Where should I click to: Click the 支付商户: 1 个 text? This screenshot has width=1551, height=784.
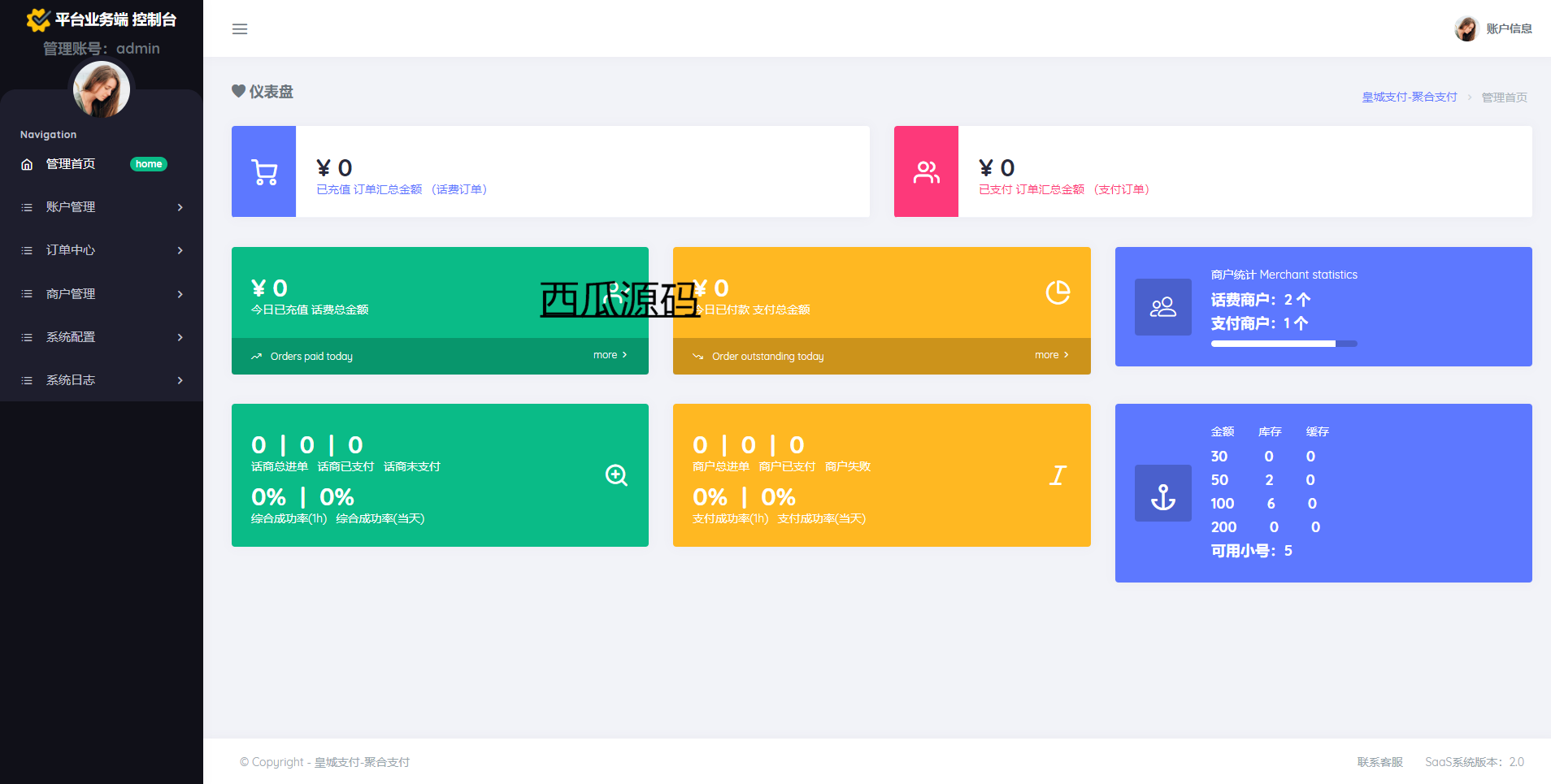(1260, 323)
